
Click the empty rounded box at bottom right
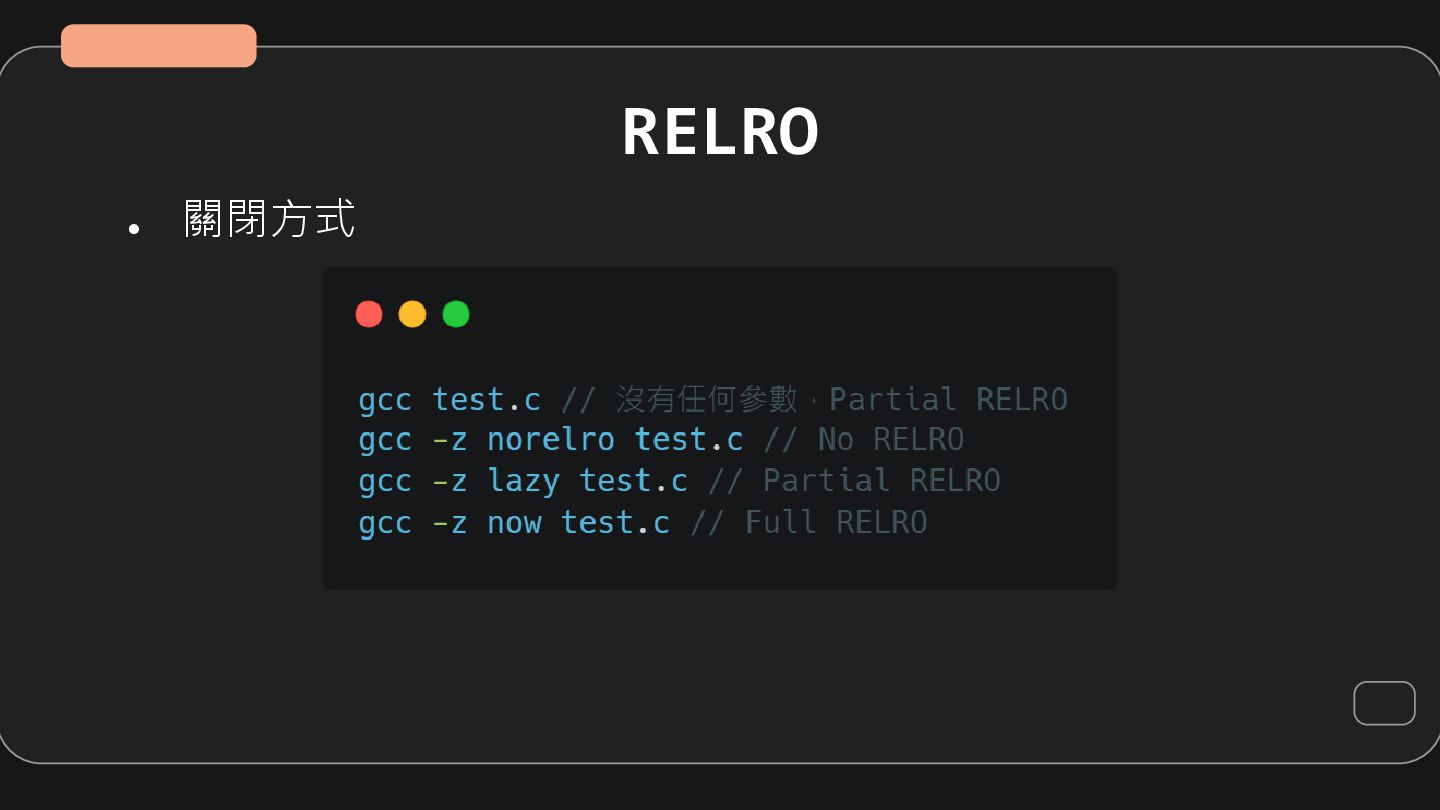1384,703
